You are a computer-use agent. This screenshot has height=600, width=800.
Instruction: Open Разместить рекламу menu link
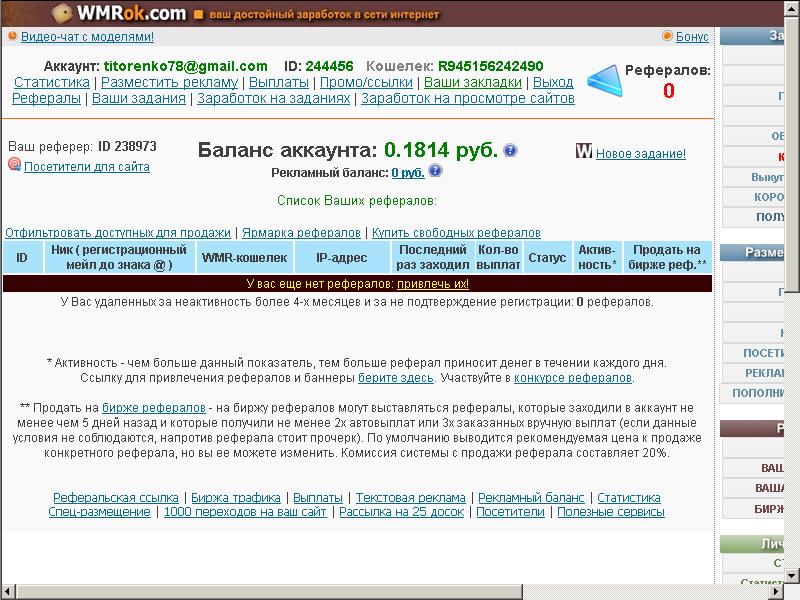169,82
